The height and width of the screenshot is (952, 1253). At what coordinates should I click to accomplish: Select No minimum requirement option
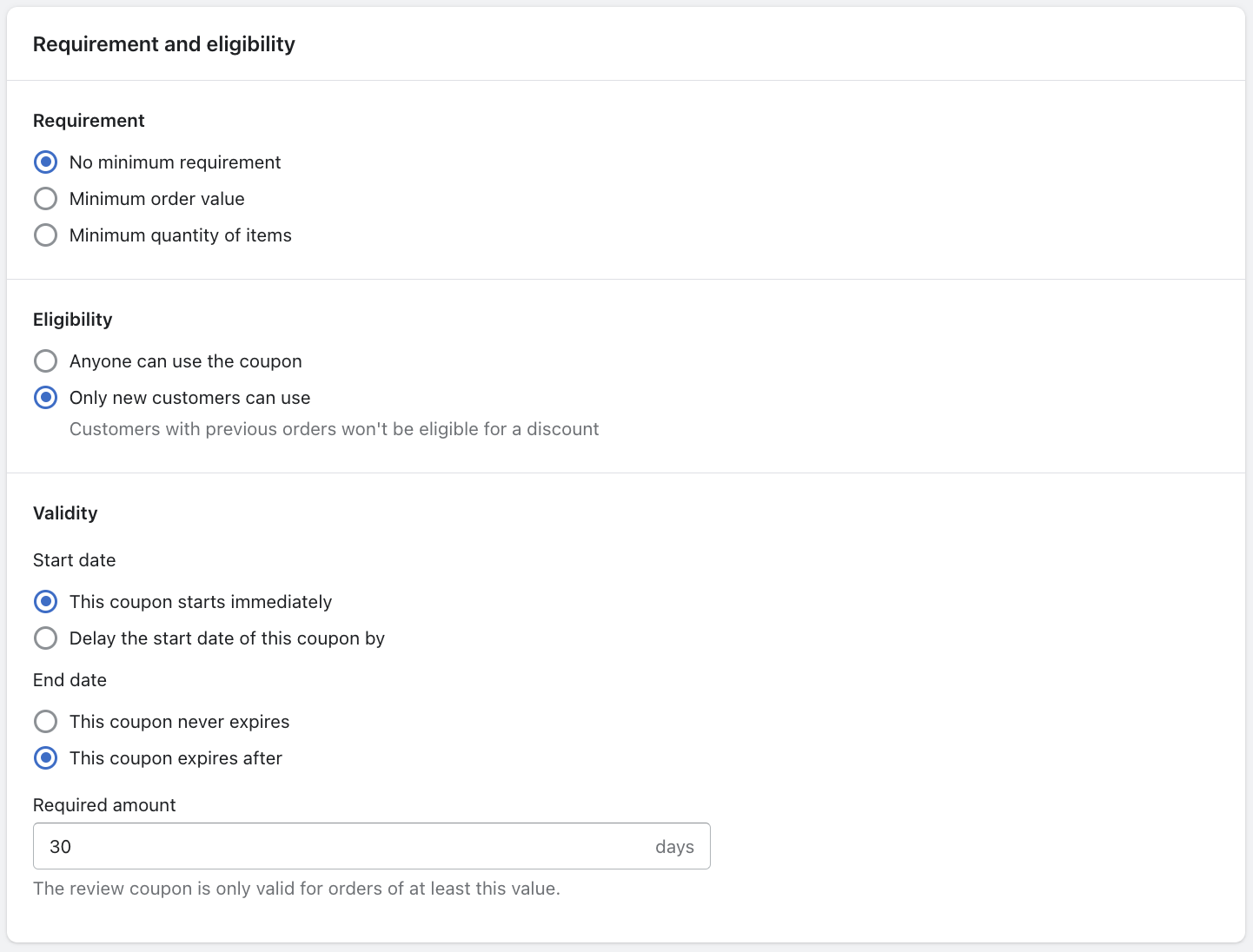(45, 162)
